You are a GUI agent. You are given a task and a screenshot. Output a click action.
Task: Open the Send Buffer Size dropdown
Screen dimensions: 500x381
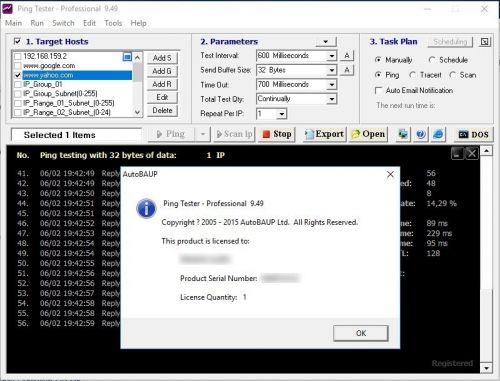pos(331,70)
